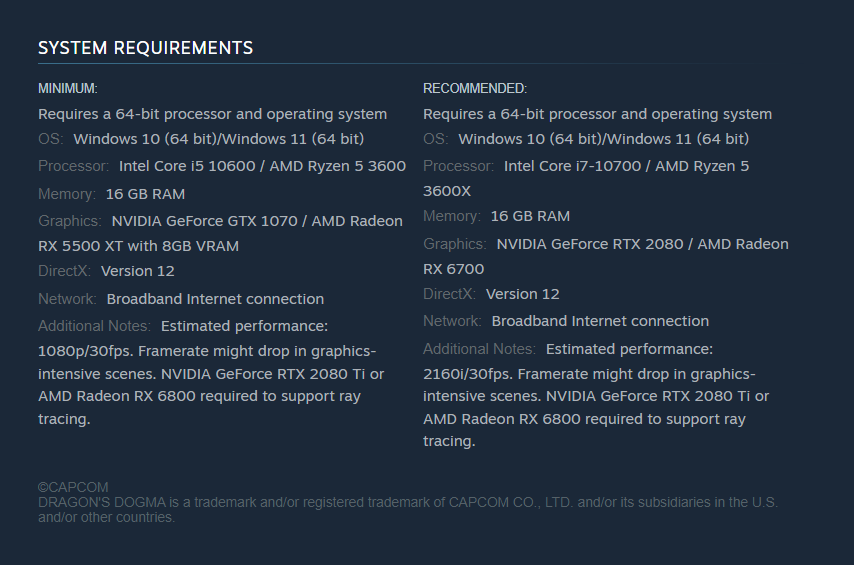Viewport: 854px width, 565px height.
Task: Select the RECOMMENDED: column label
Action: pyautogui.click(x=475, y=88)
